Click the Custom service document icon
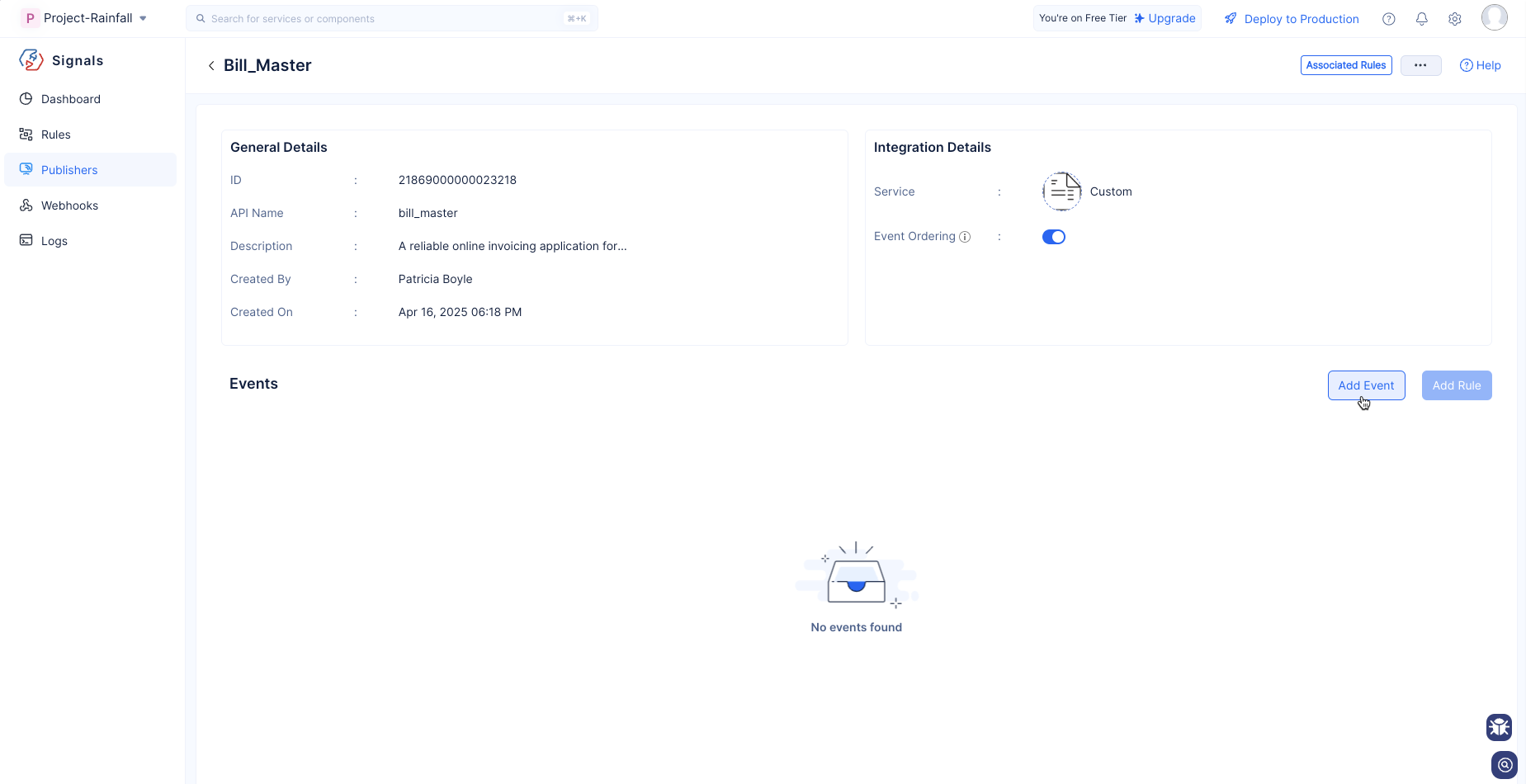The image size is (1526, 784). 1061,191
